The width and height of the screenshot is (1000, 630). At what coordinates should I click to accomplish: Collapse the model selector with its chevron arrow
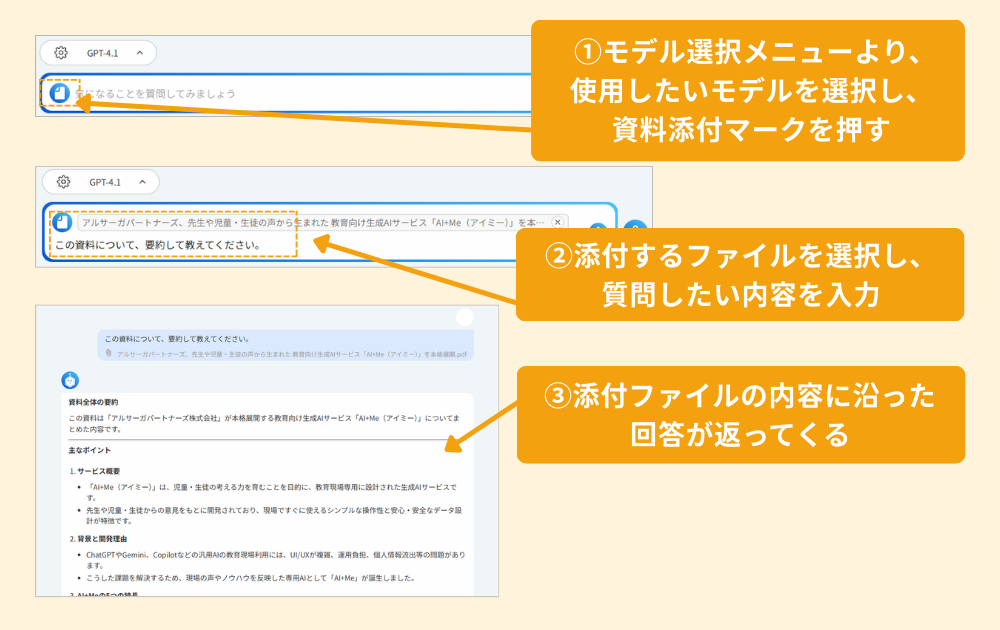143,182
